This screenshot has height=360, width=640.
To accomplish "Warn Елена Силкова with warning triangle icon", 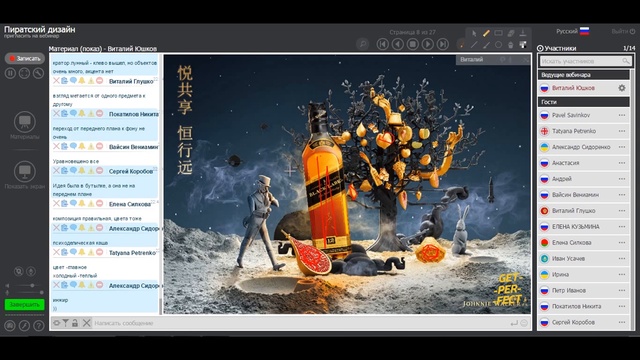I will coord(91,203).
